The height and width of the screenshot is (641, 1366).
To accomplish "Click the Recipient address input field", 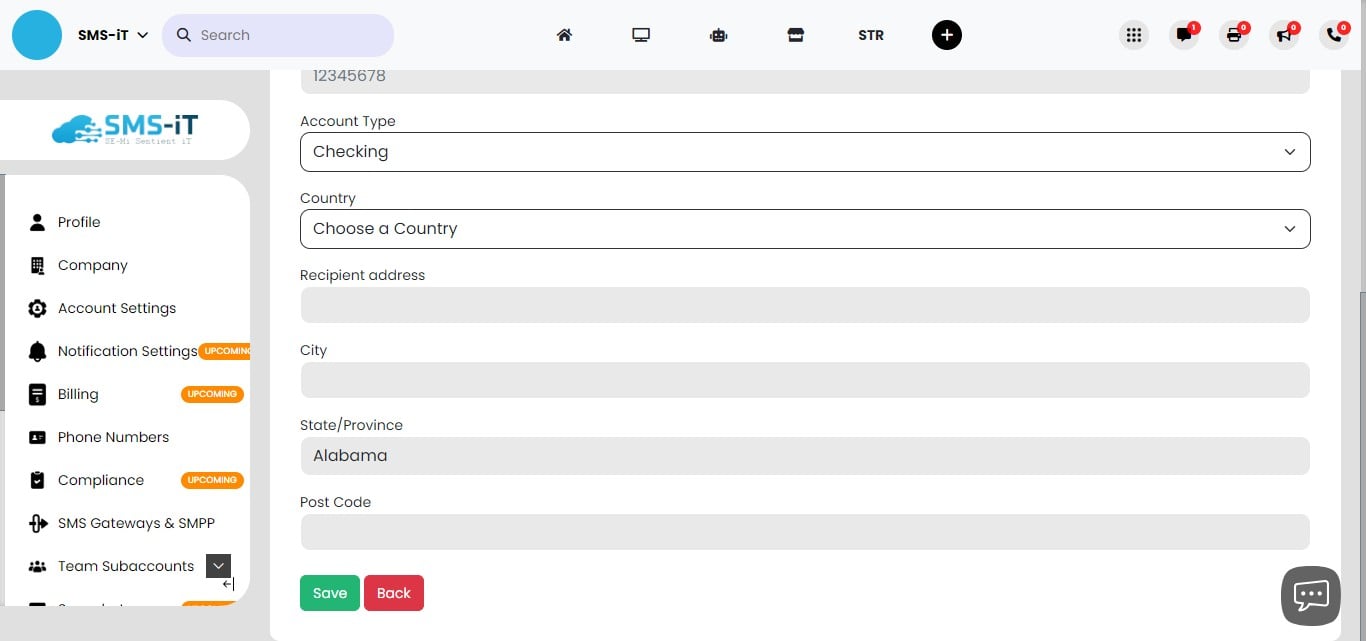I will pos(804,305).
